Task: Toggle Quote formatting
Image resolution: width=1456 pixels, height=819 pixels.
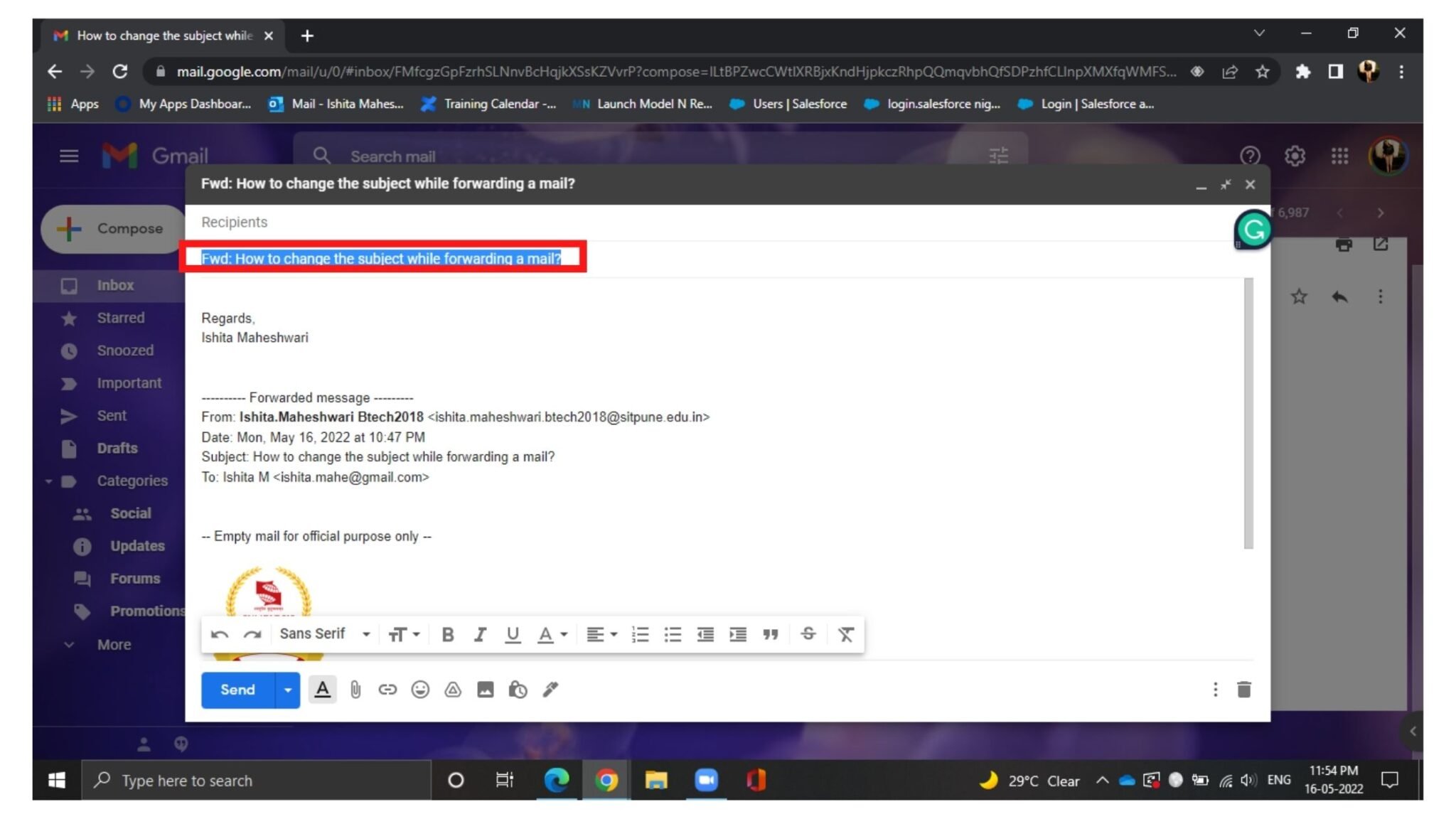Action: (771, 634)
